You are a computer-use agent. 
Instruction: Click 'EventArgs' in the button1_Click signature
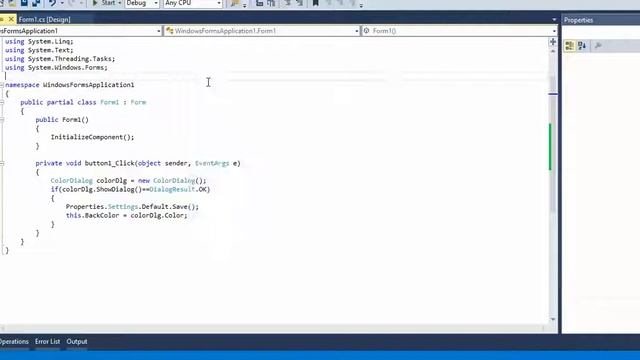pos(212,163)
